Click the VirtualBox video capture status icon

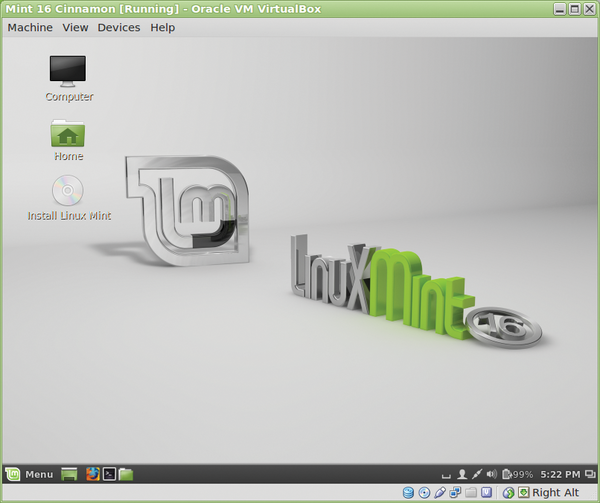click(x=486, y=492)
